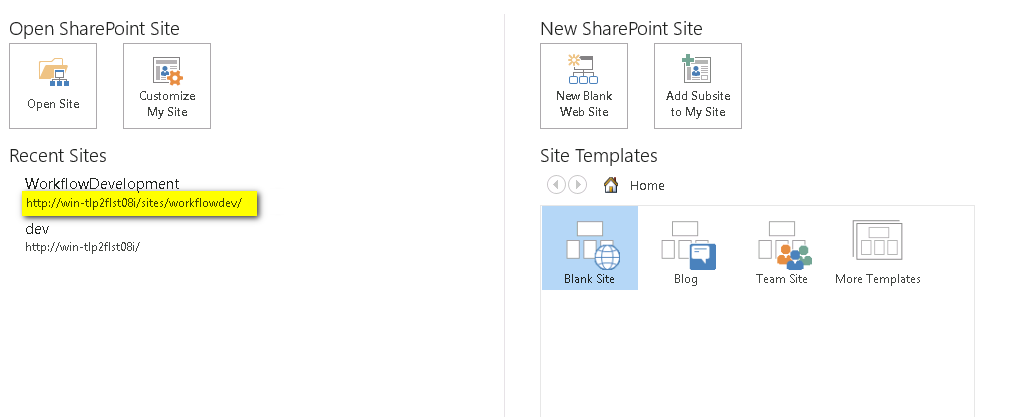Image resolution: width=1022 pixels, height=417 pixels.
Task: Create a New Blank Web Site
Action: coord(584,86)
